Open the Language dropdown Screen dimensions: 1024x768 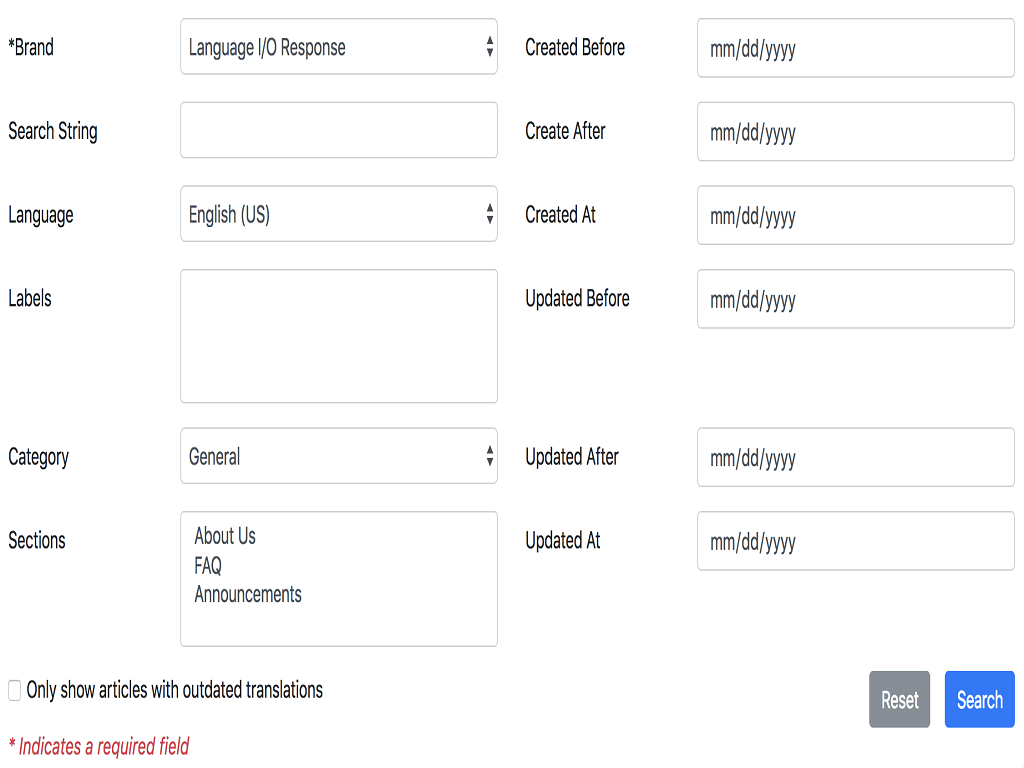coord(339,215)
